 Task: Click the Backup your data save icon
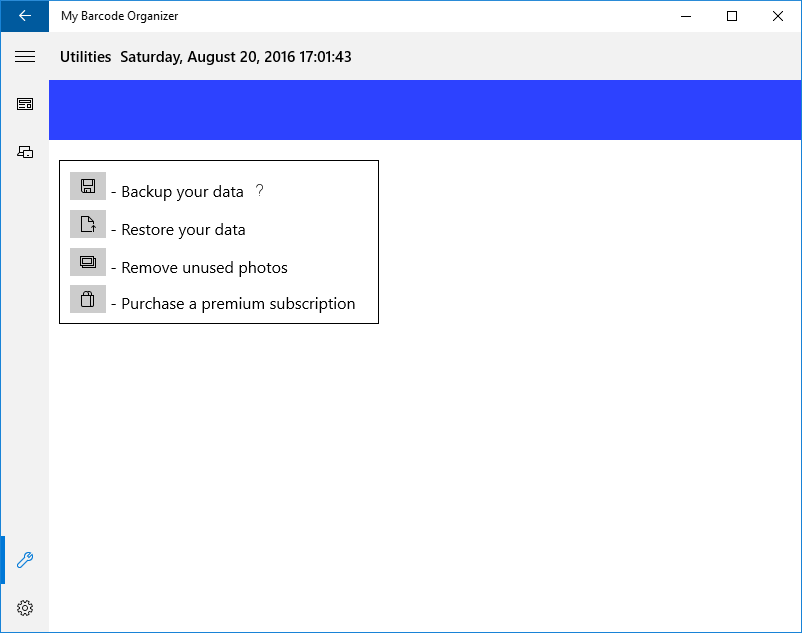click(x=87, y=185)
